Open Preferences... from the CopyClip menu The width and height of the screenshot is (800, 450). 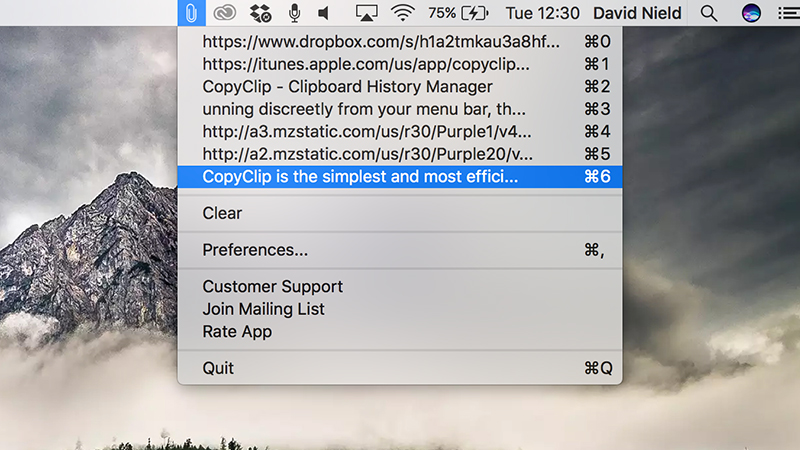400,250
